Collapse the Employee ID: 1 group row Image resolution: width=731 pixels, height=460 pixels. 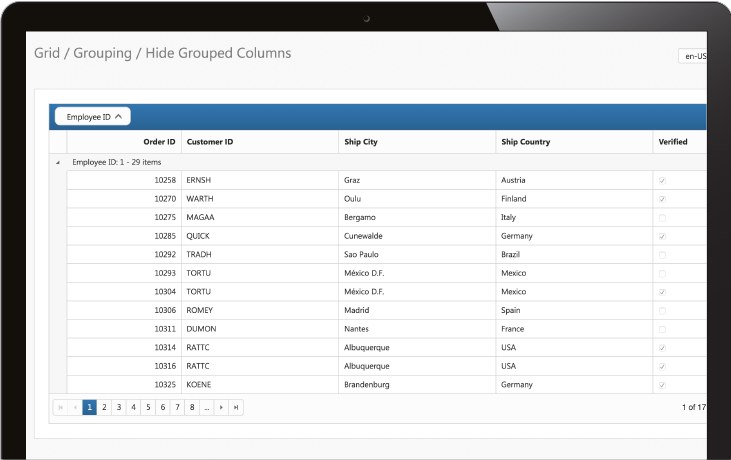coord(57,162)
